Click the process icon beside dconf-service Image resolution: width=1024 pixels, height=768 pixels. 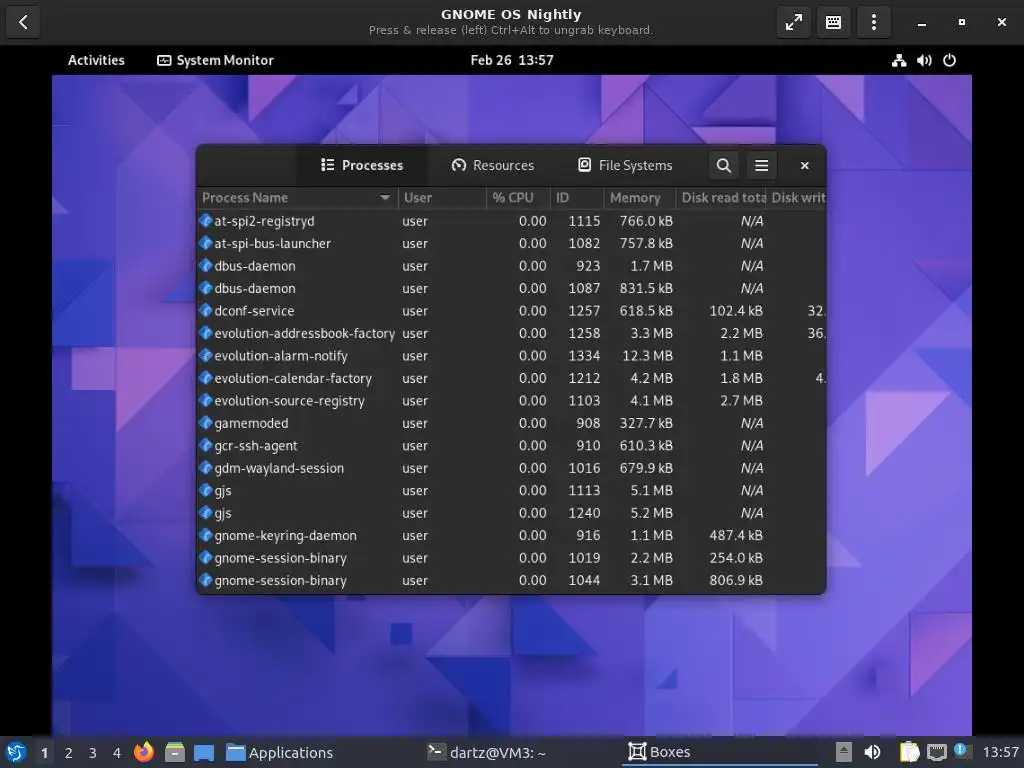206,310
